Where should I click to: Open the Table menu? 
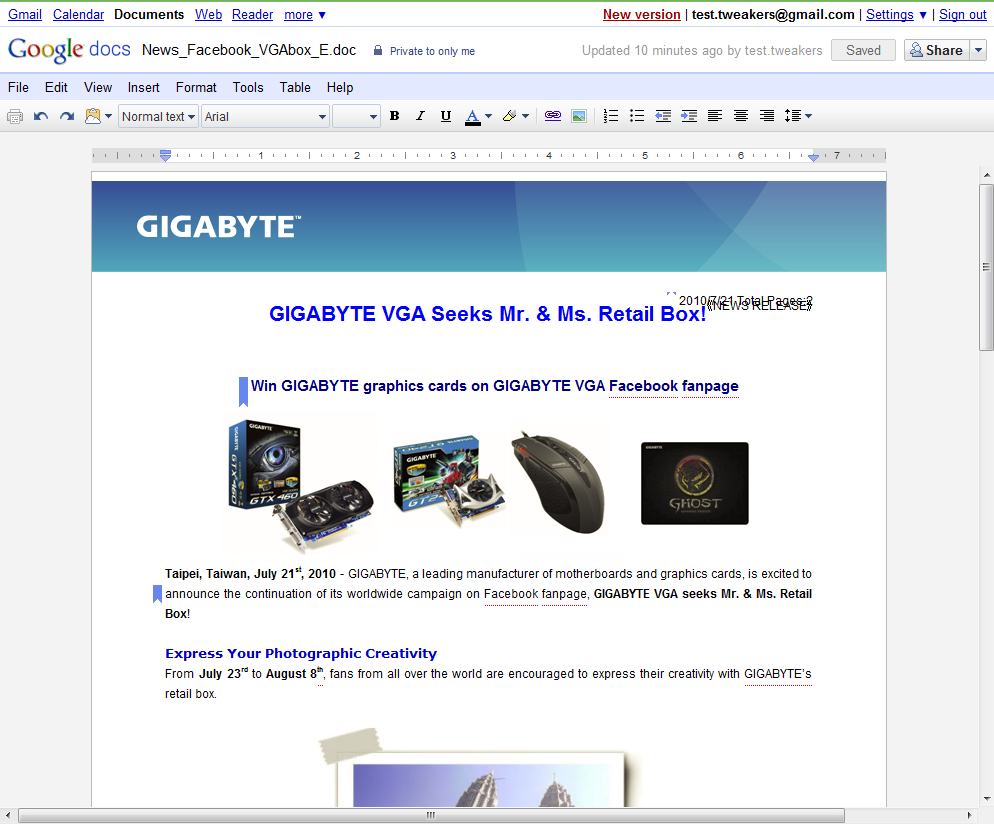(295, 87)
